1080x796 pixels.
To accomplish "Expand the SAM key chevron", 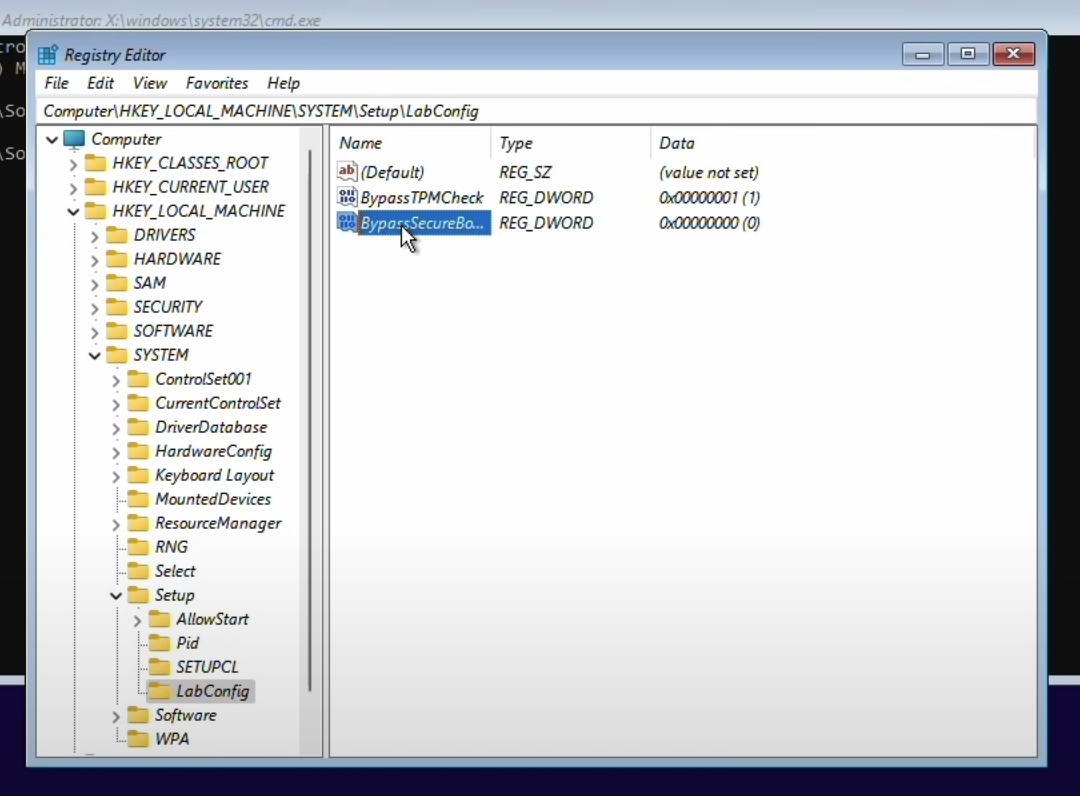I will [x=94, y=284].
